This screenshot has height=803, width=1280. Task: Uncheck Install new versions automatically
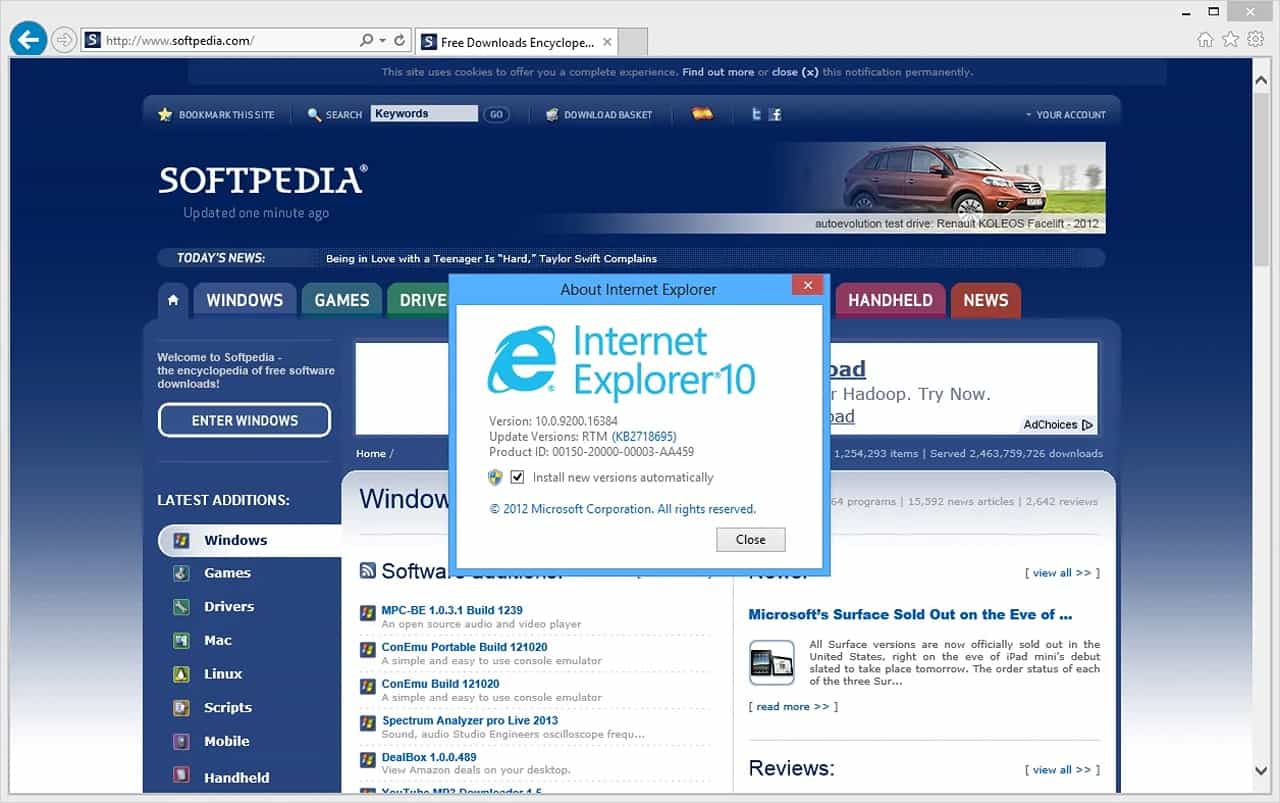[517, 478]
